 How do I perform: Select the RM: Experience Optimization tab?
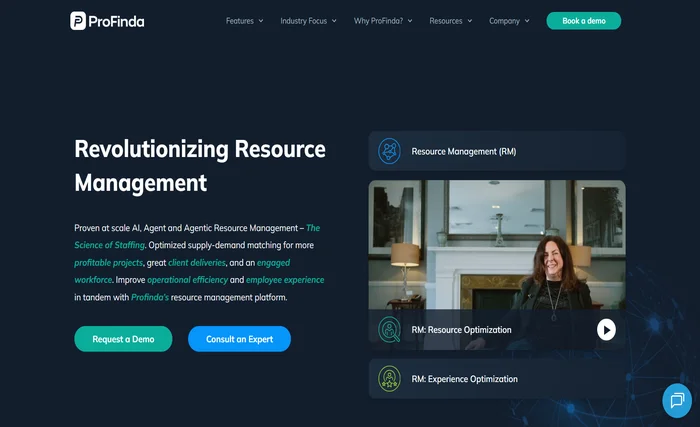497,379
